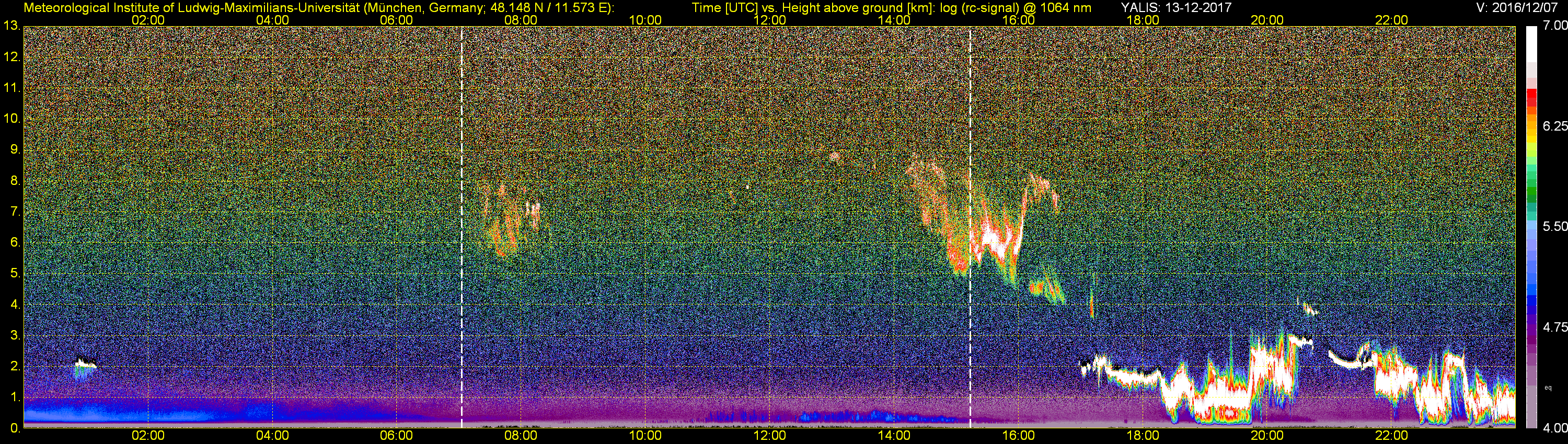Click the height axis label '5.'
1568x444 pixels.
15,274
